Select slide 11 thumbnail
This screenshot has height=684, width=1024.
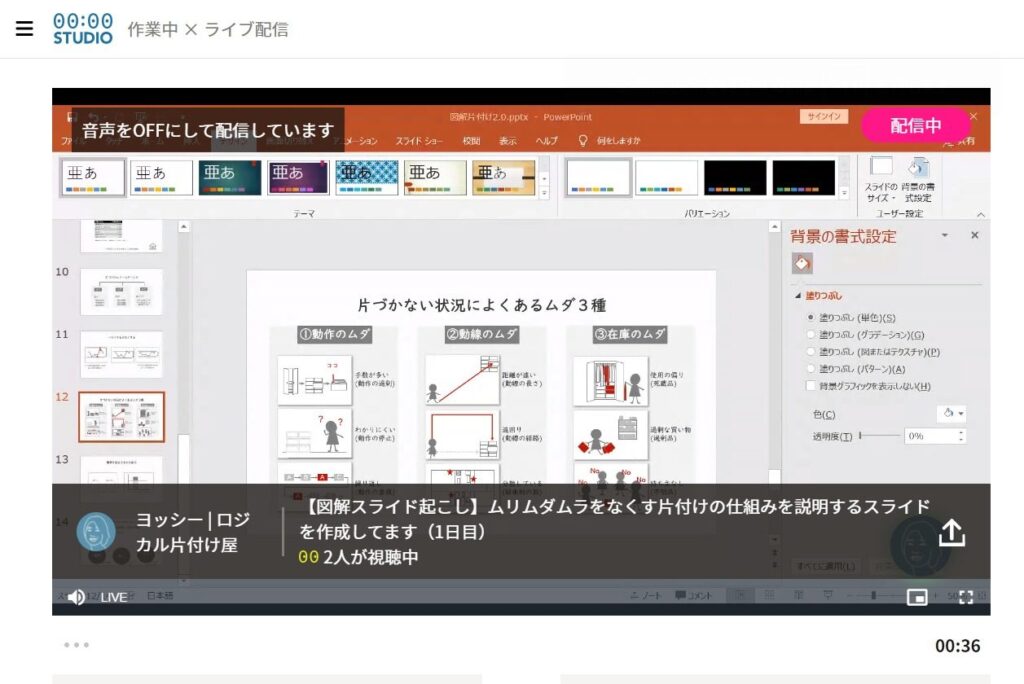point(121,354)
